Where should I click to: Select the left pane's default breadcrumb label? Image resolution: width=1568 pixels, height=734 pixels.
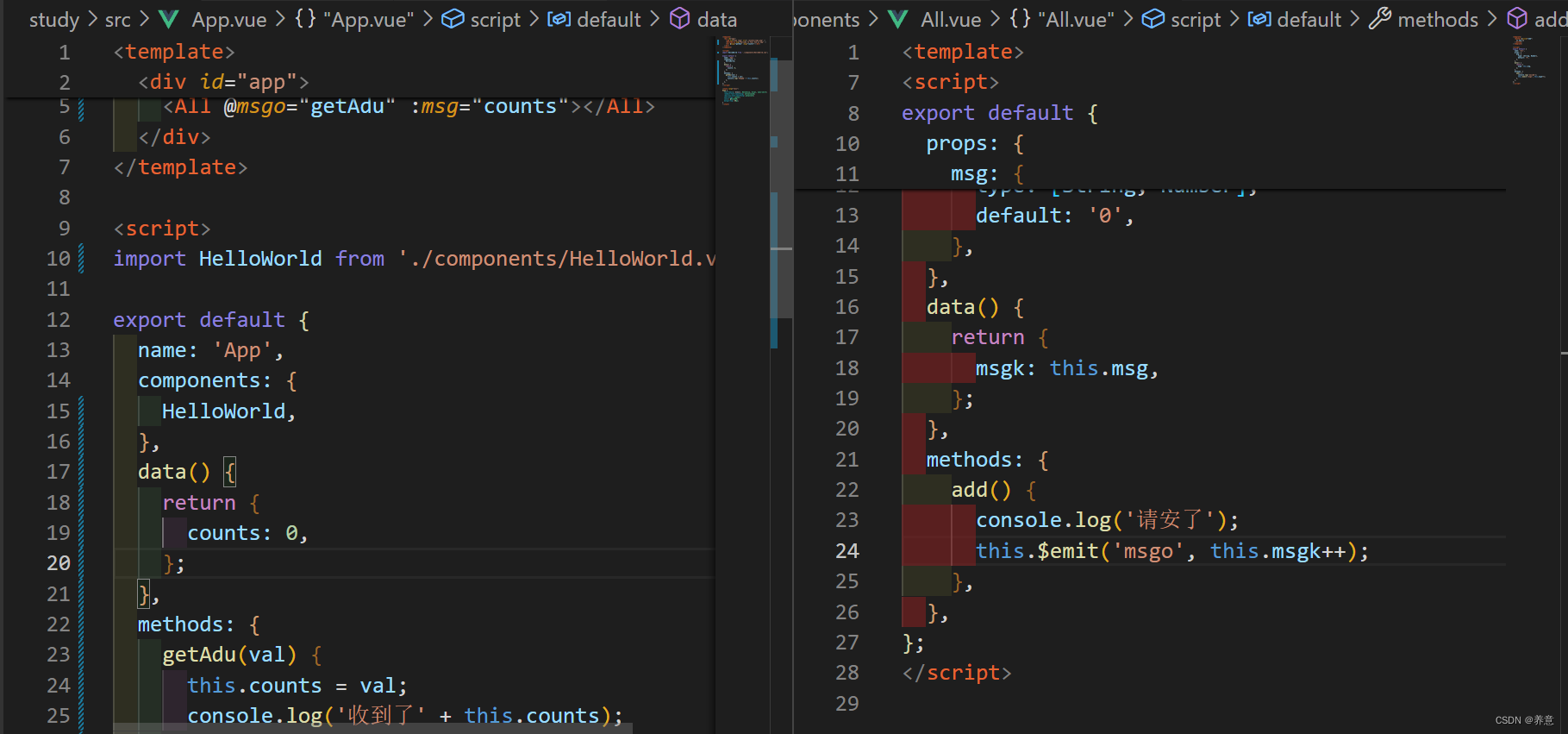click(x=609, y=19)
